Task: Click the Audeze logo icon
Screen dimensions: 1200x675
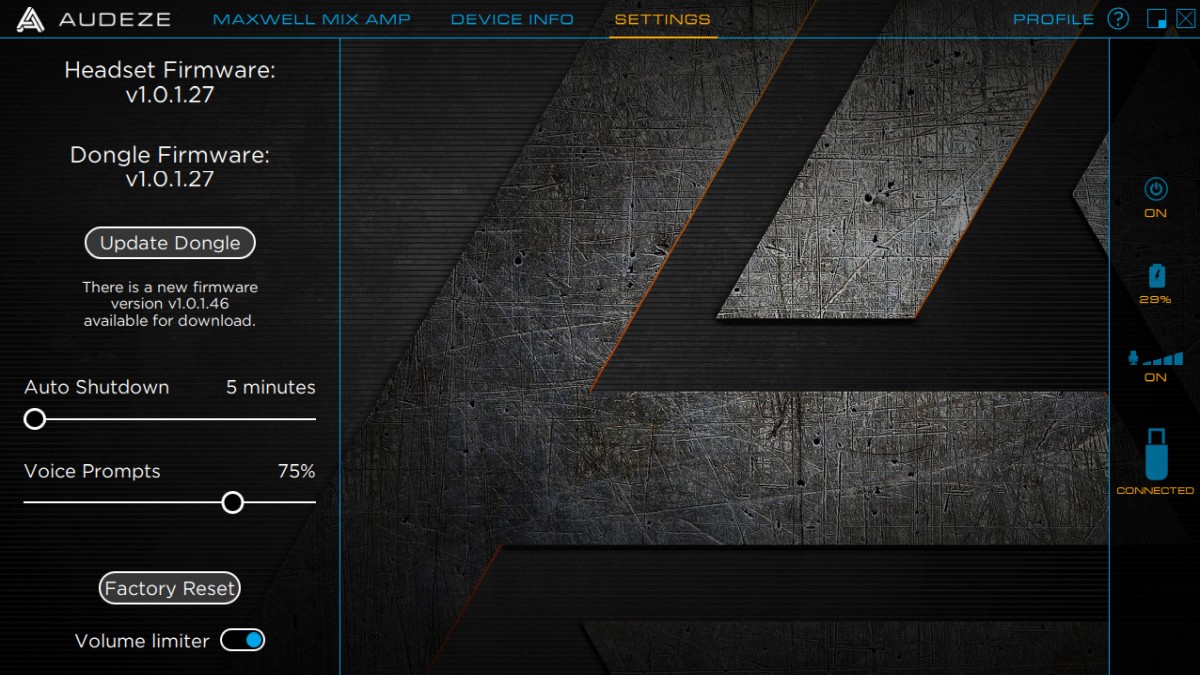Action: pos(30,19)
